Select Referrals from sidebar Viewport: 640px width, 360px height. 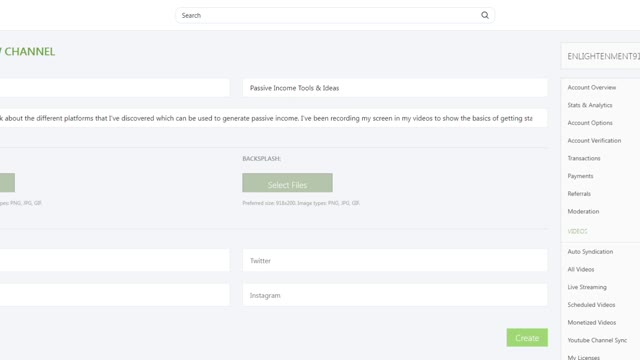coord(579,193)
